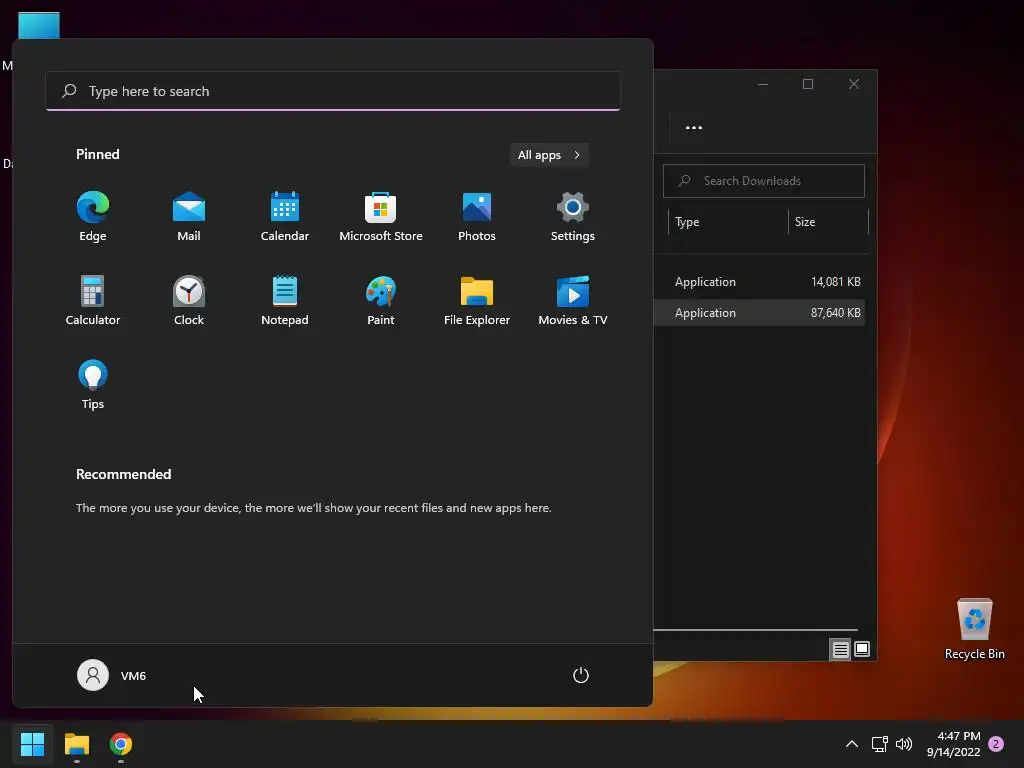Image resolution: width=1024 pixels, height=768 pixels.
Task: Open the Tips app
Action: pyautogui.click(x=93, y=385)
